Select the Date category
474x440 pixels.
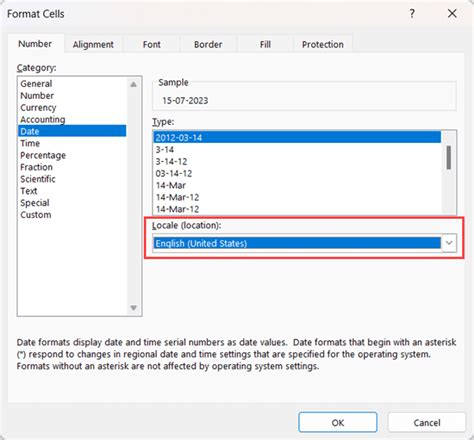[72, 131]
